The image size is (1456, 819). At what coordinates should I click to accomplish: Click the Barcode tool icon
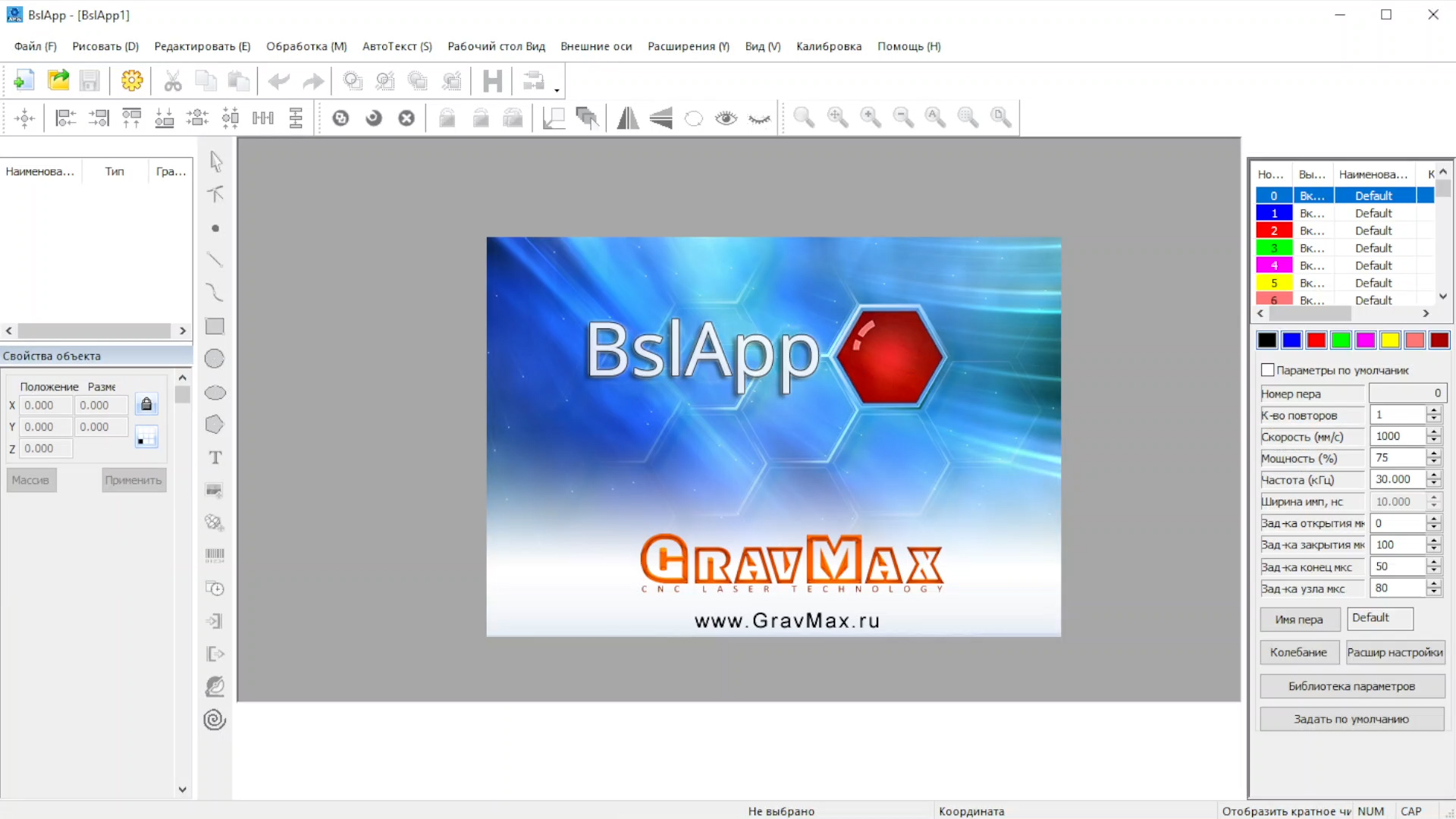(215, 556)
